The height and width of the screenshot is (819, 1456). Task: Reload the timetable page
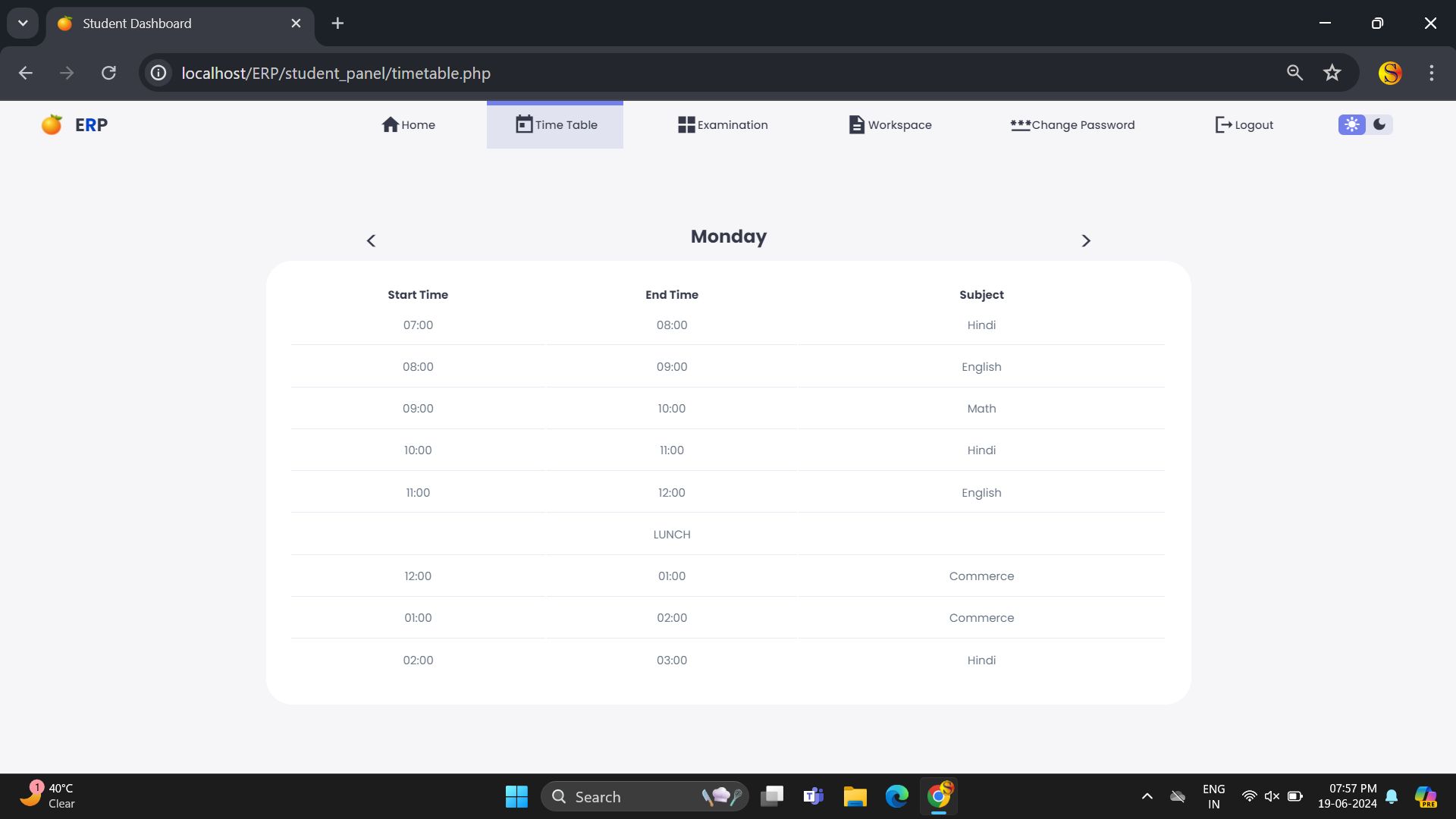[108, 73]
